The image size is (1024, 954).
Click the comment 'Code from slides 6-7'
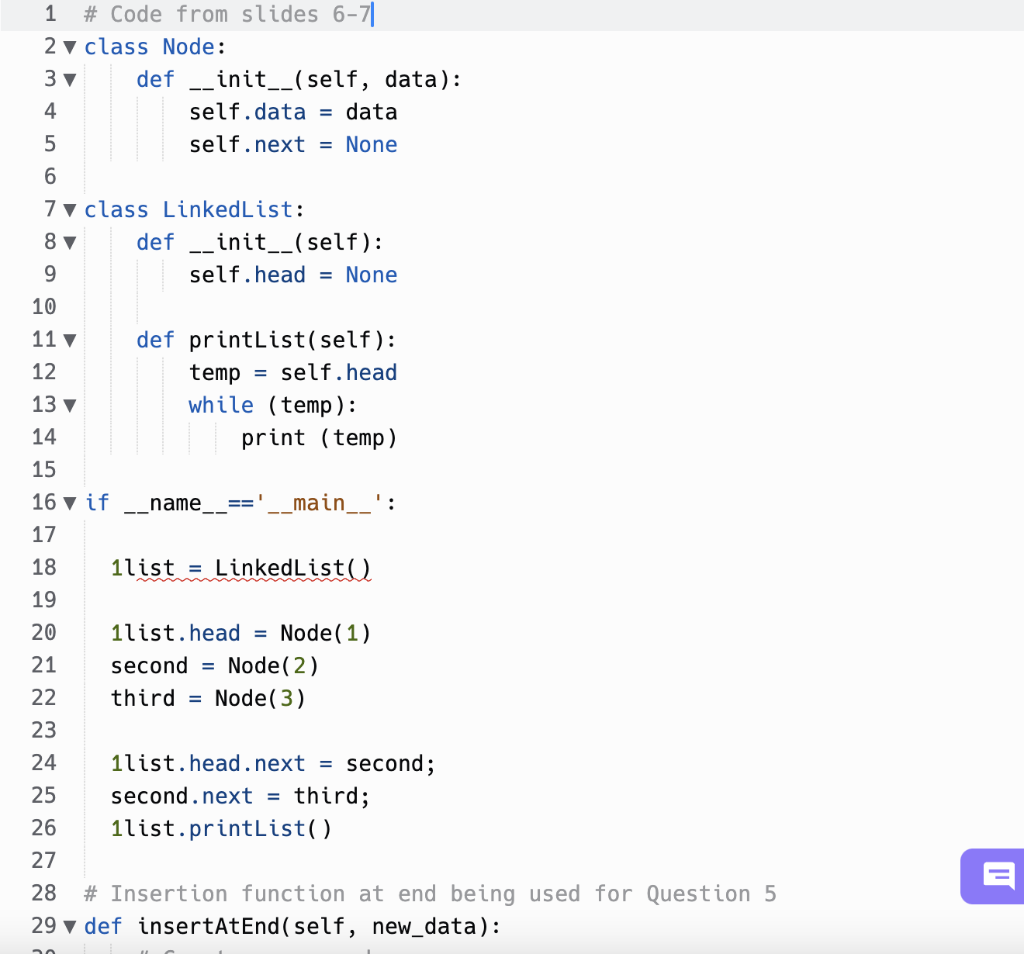click(x=227, y=14)
